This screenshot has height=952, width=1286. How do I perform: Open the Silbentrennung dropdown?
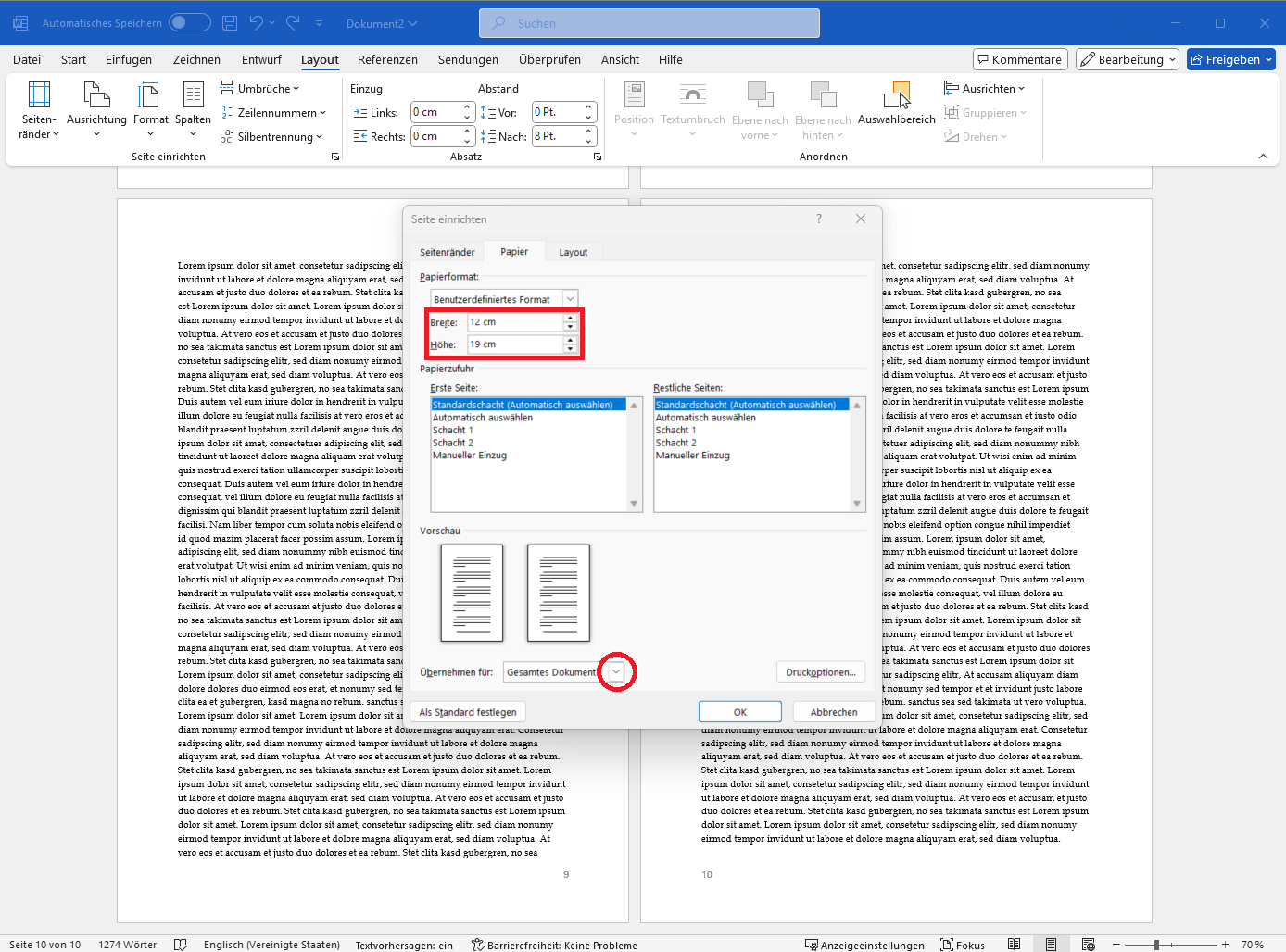pyautogui.click(x=271, y=137)
